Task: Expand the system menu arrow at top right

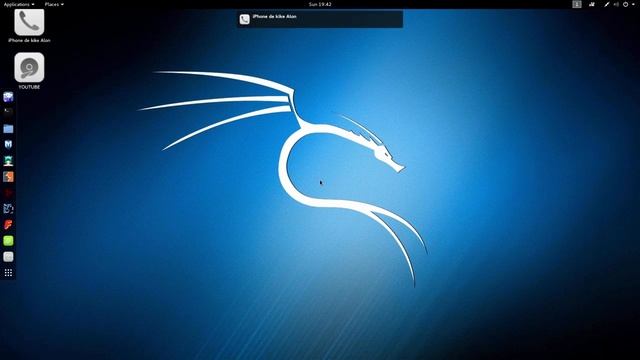Action: tap(634, 4)
